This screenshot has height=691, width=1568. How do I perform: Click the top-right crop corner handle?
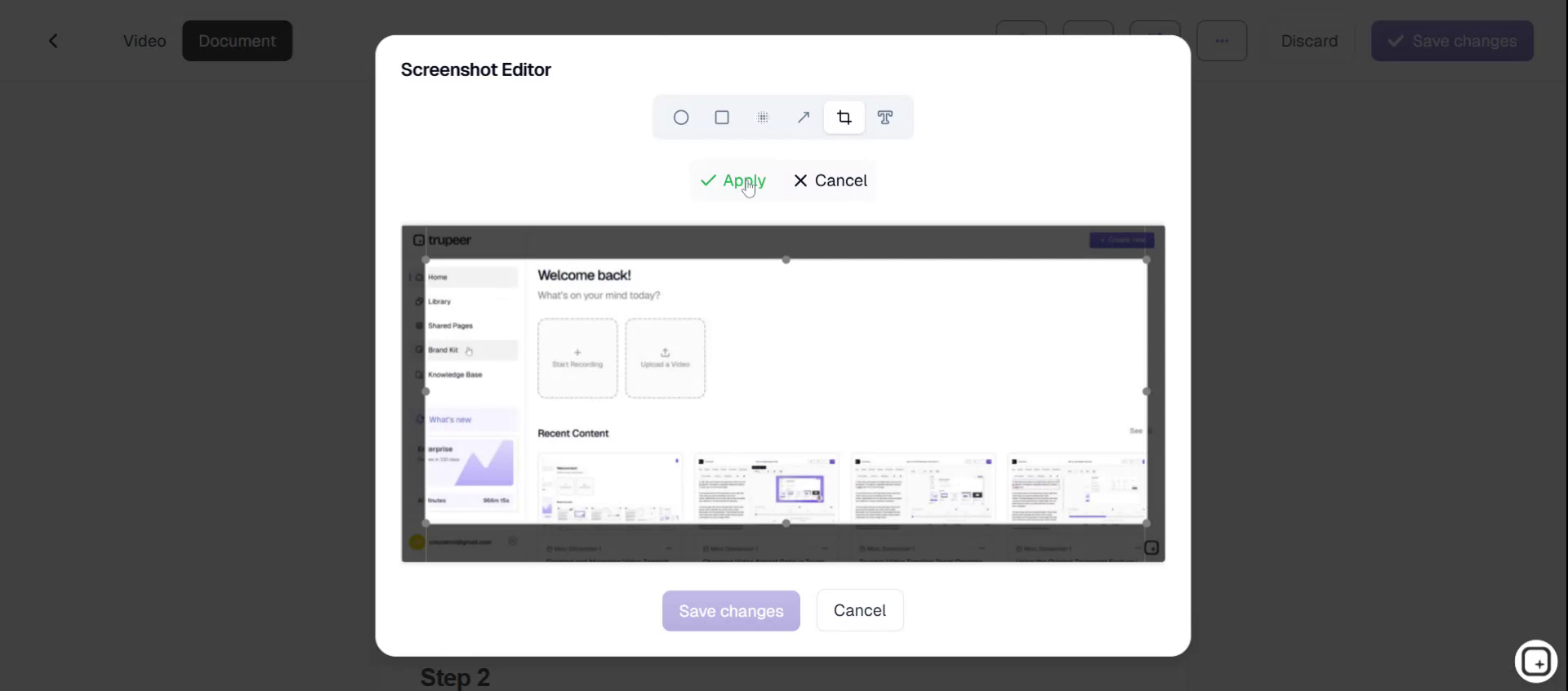[x=1147, y=260]
